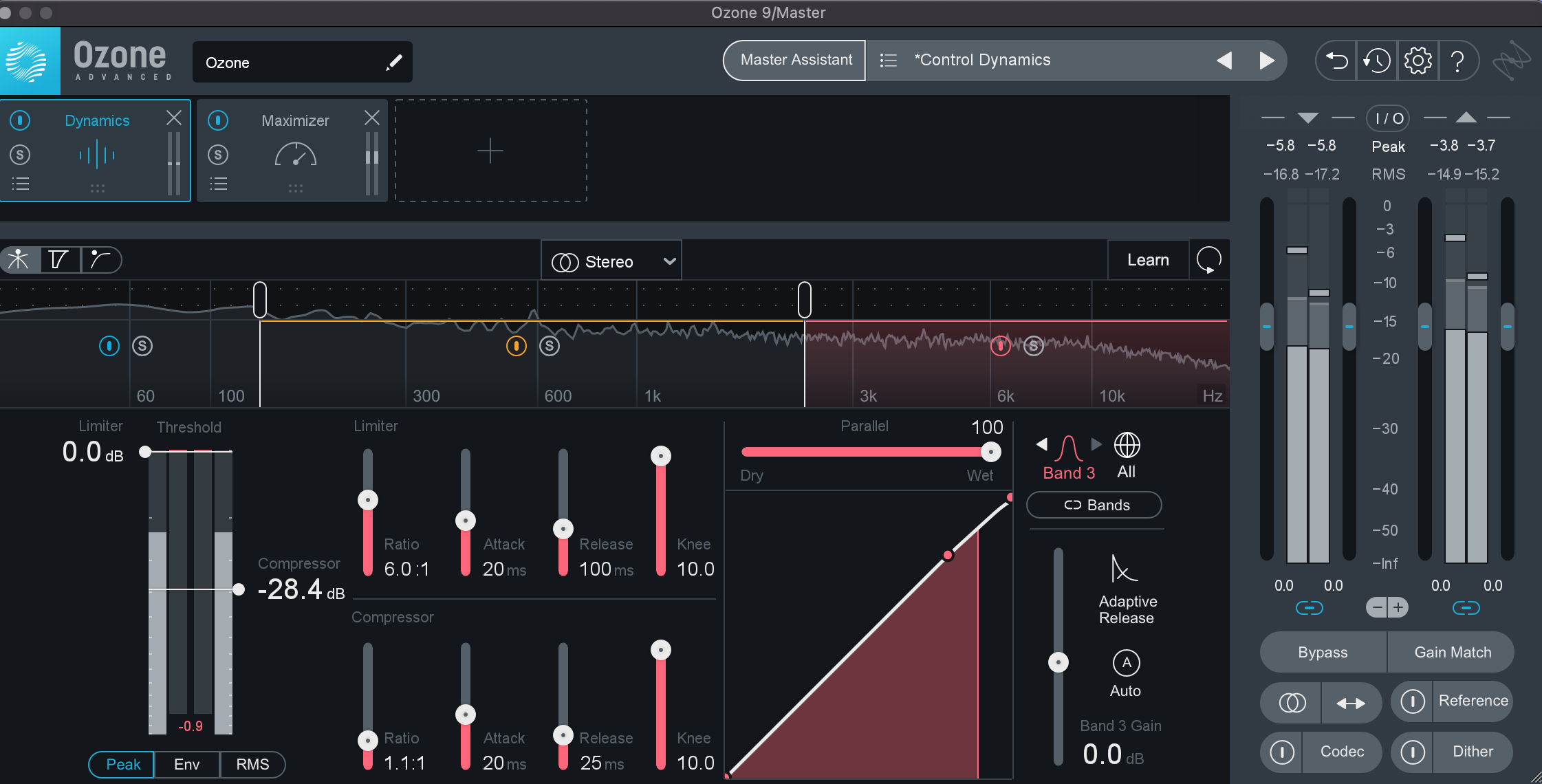Switch to Peak detection mode
Screen dimensions: 1542x784
coord(122,764)
